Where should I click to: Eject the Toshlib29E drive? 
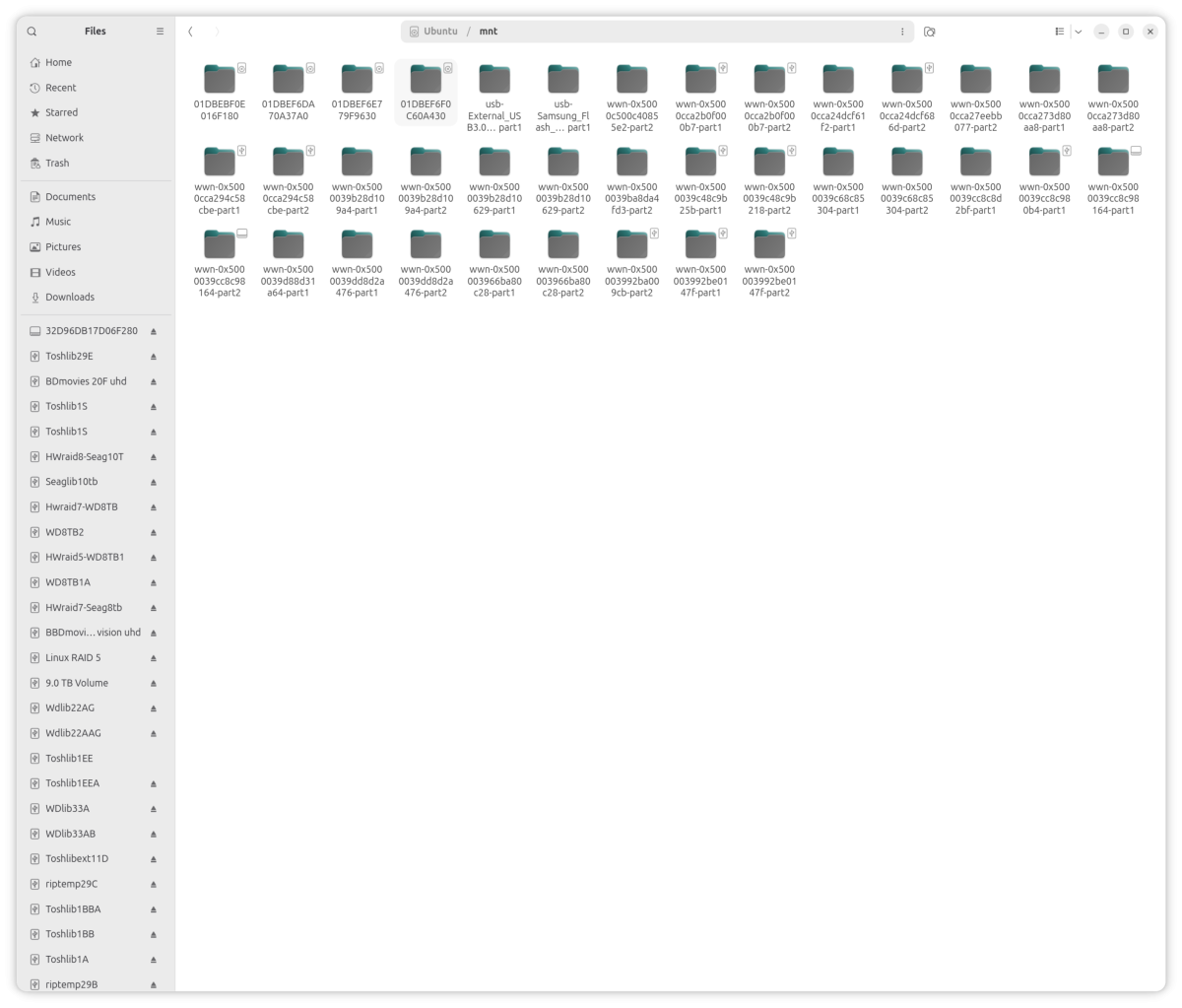click(153, 356)
